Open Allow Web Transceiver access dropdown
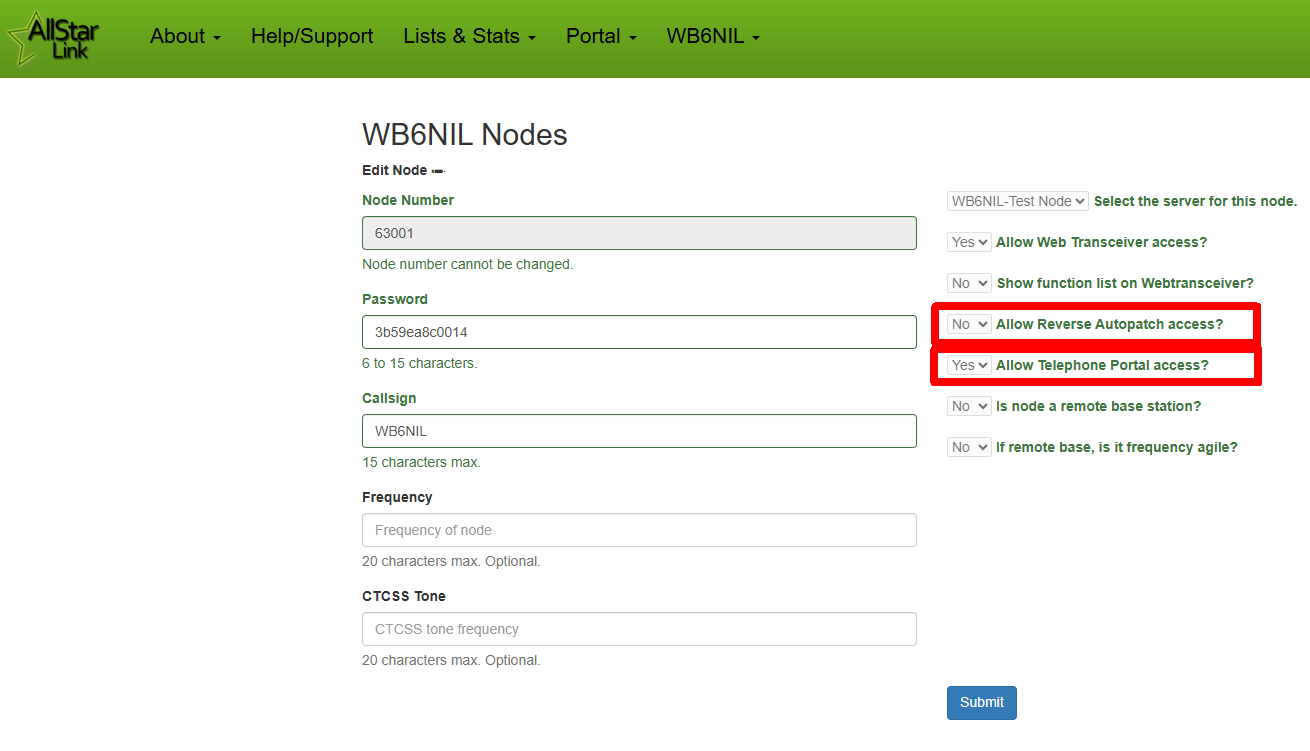The width and height of the screenshot is (1310, 751). coord(969,242)
